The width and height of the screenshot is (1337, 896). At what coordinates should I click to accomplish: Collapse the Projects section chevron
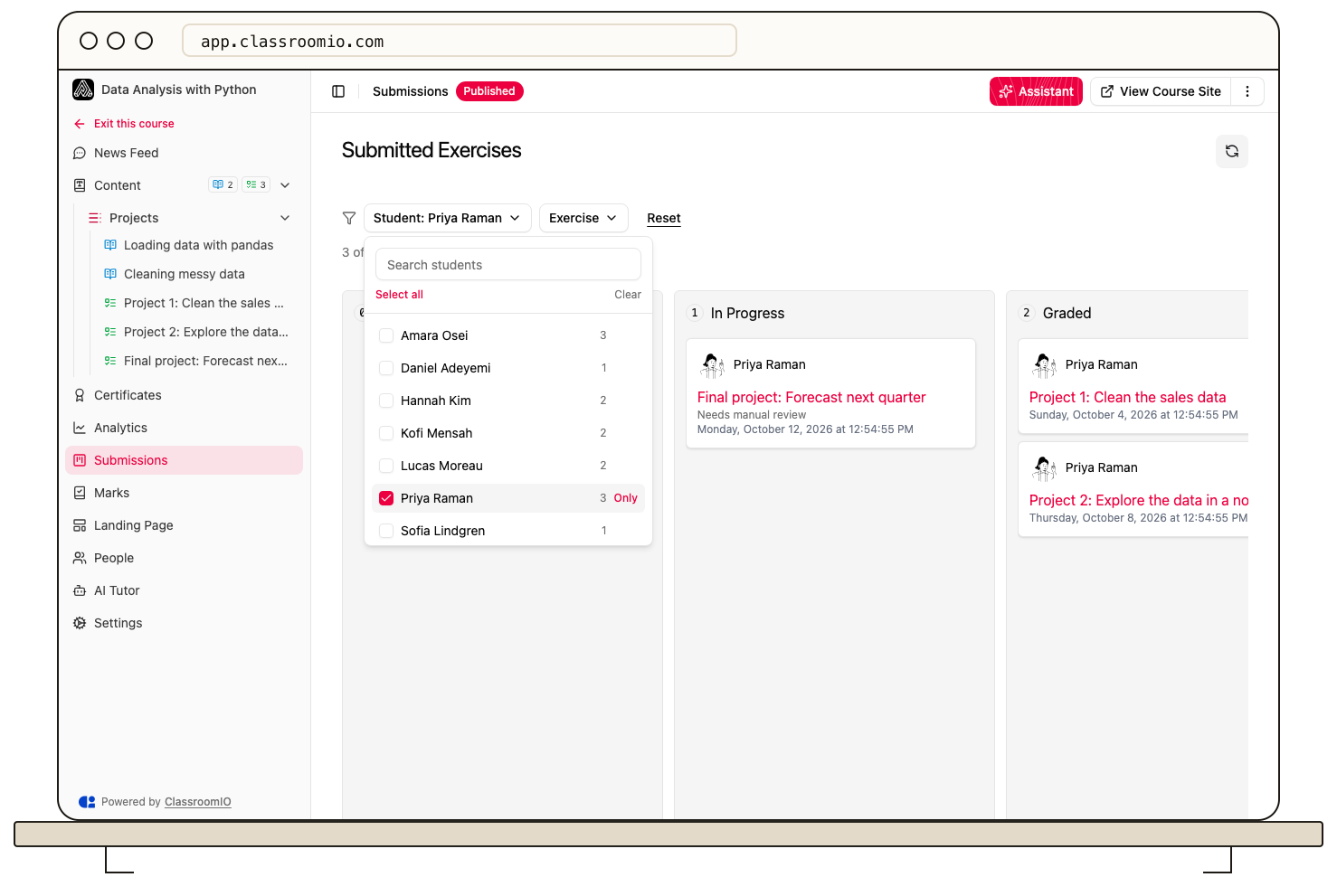tap(285, 218)
